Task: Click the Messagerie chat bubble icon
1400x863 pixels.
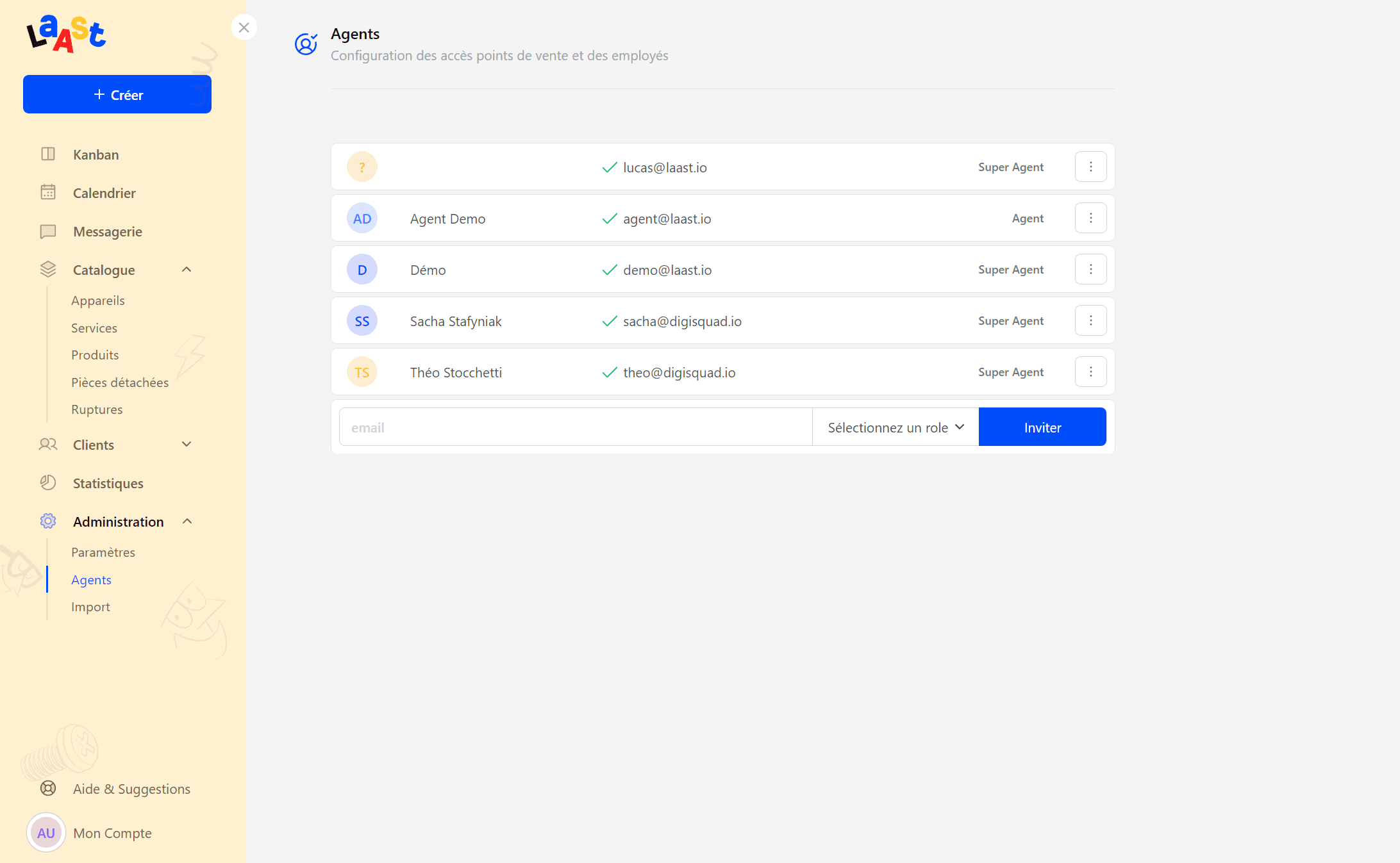Action: coord(48,231)
